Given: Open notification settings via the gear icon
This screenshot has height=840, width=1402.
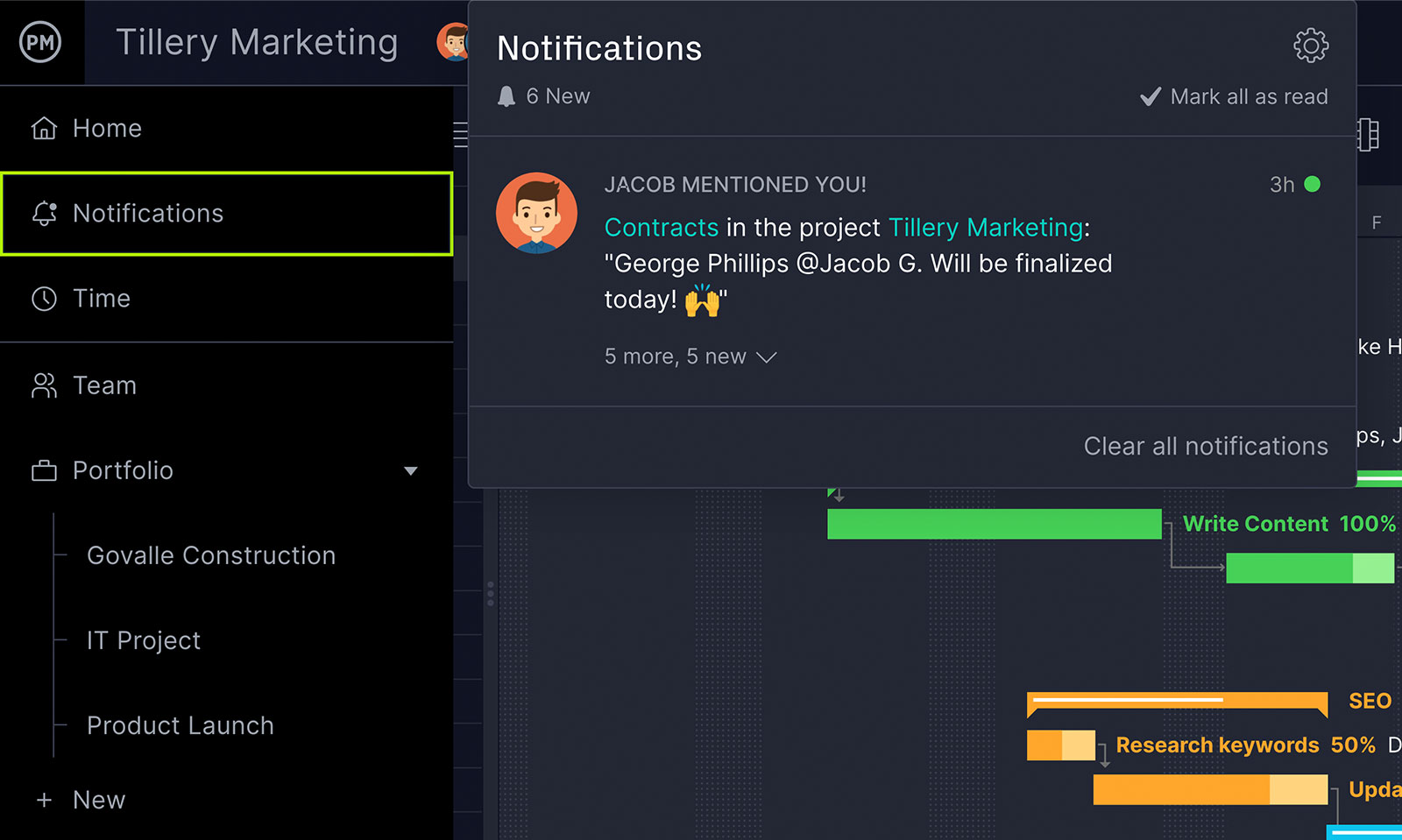Looking at the screenshot, I should point(1310,46).
